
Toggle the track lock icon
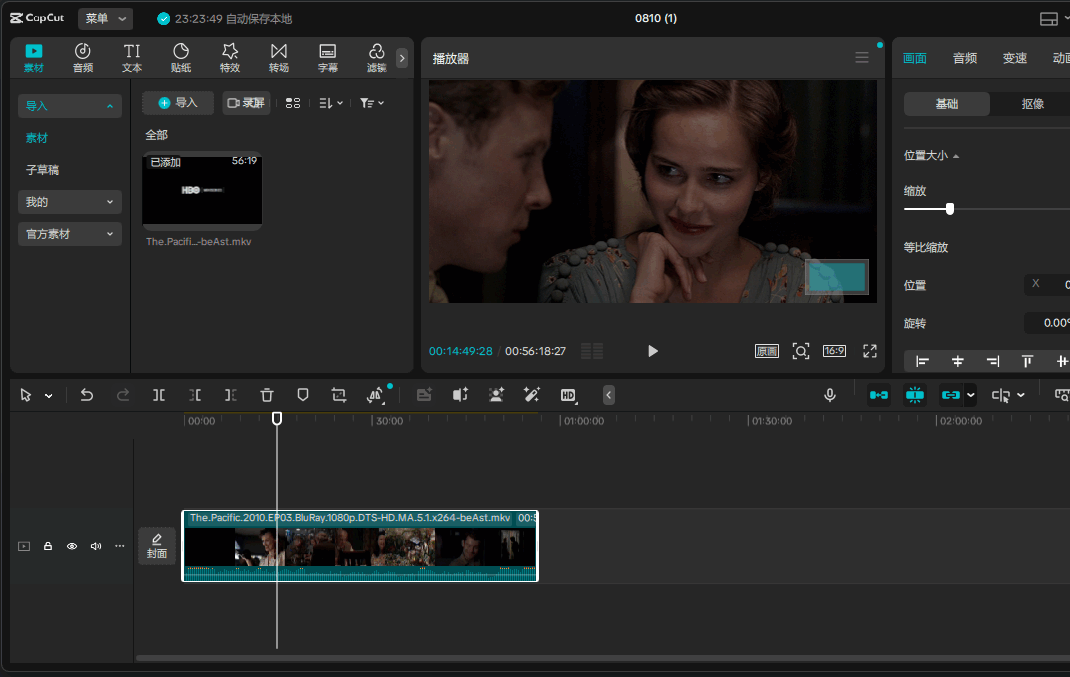tap(48, 547)
